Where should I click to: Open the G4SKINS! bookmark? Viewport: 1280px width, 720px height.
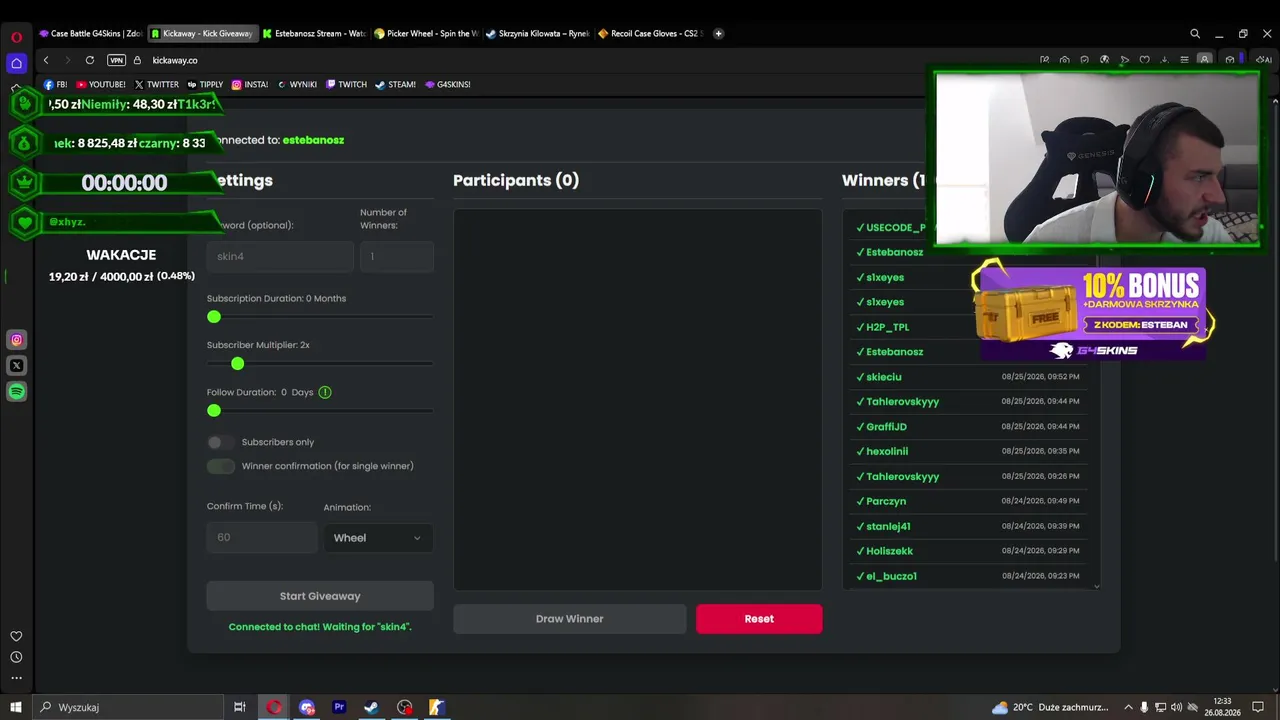[x=448, y=85]
